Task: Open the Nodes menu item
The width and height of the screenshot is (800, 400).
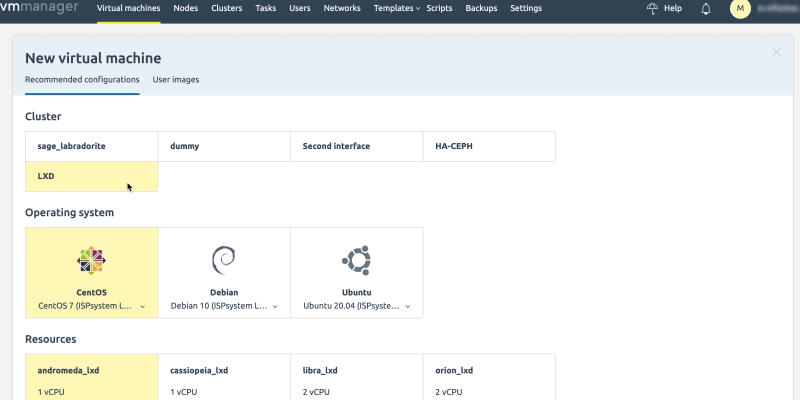Action: coord(186,8)
